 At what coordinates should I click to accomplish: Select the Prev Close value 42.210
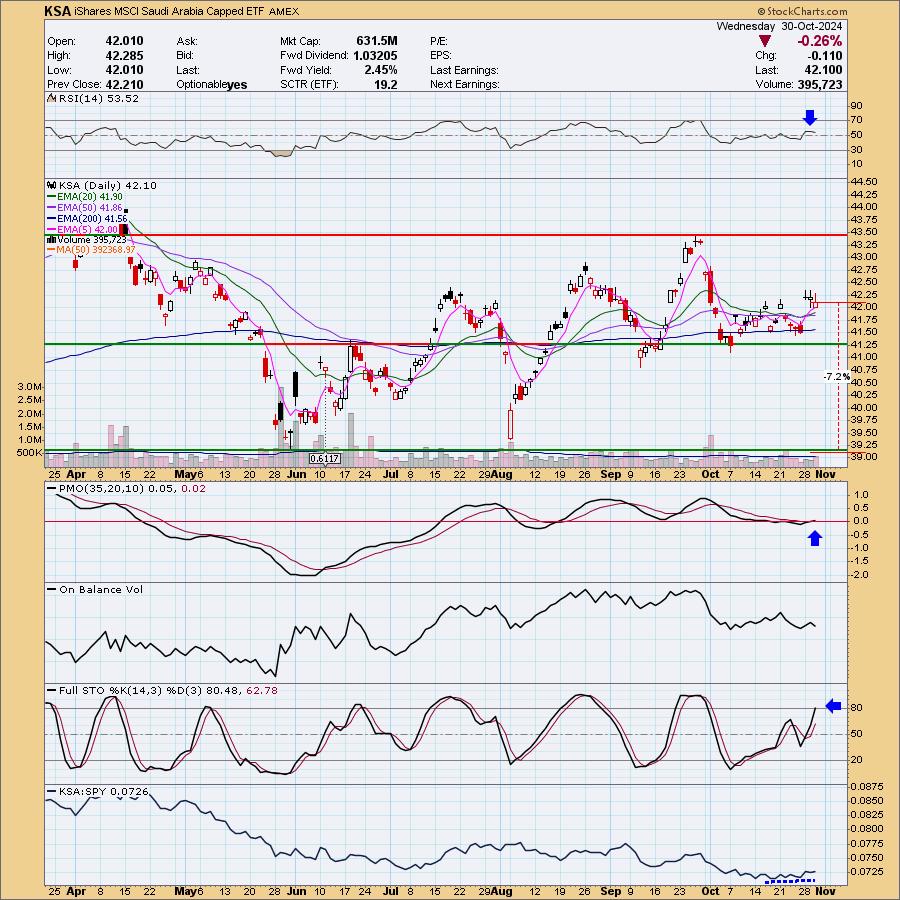pyautogui.click(x=124, y=84)
